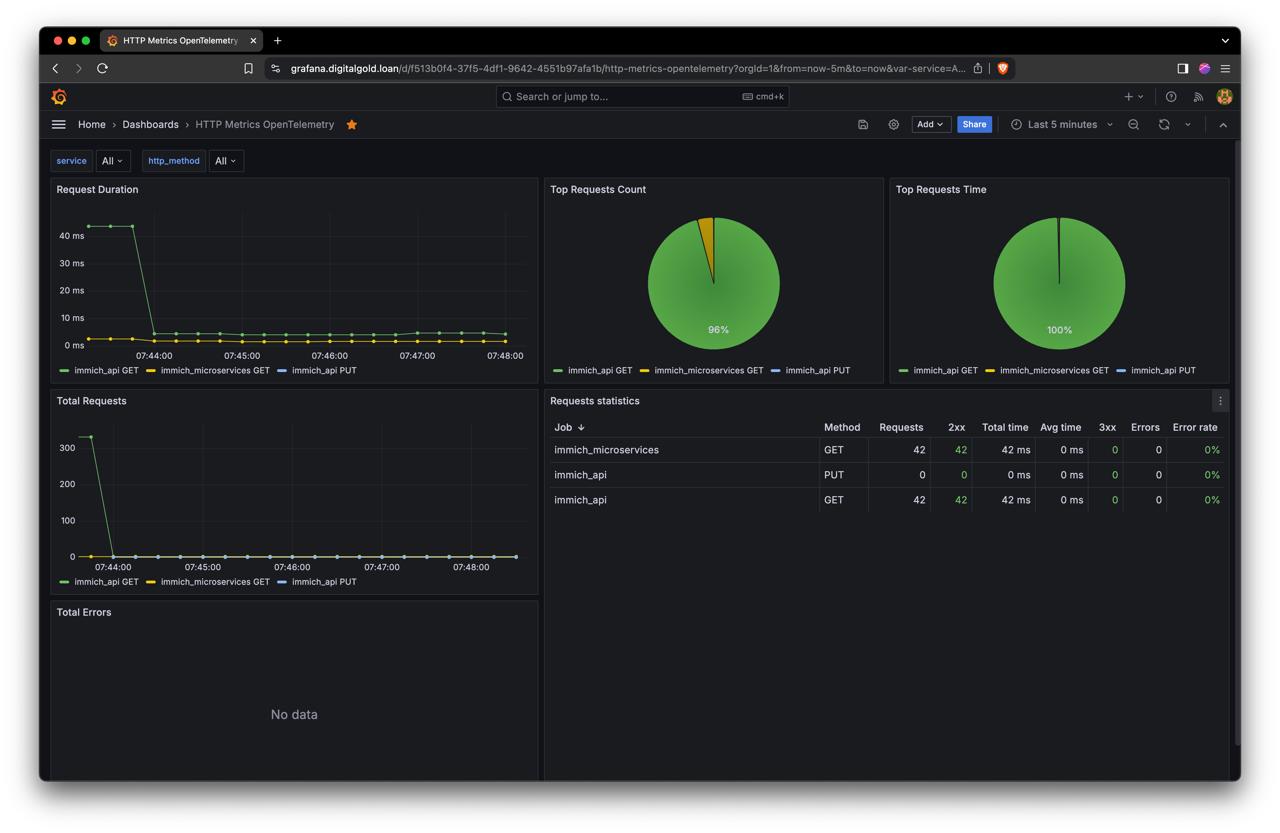Click the Total Errors panel title
This screenshot has height=833, width=1280.
click(84, 613)
